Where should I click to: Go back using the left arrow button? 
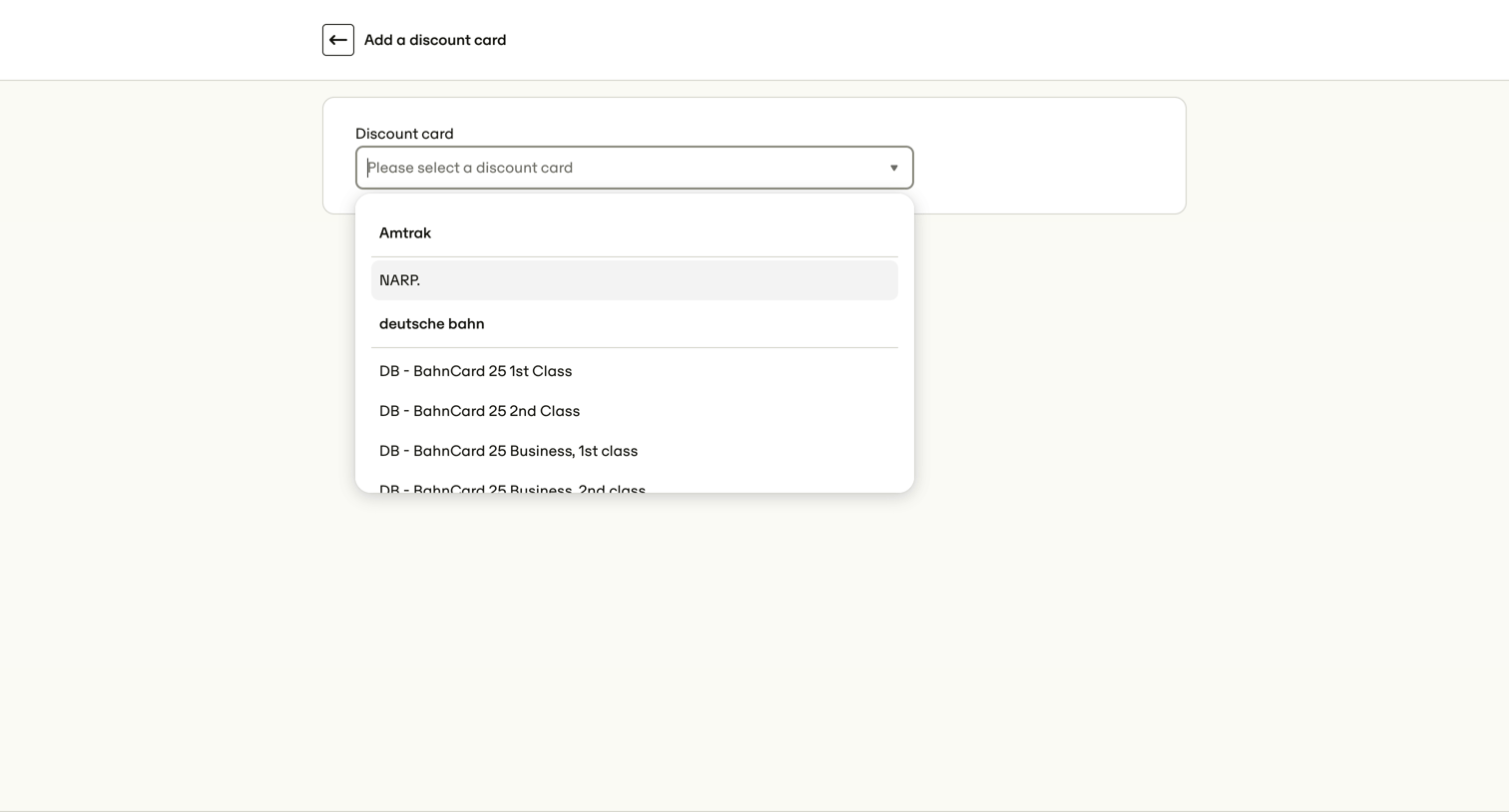click(x=338, y=40)
